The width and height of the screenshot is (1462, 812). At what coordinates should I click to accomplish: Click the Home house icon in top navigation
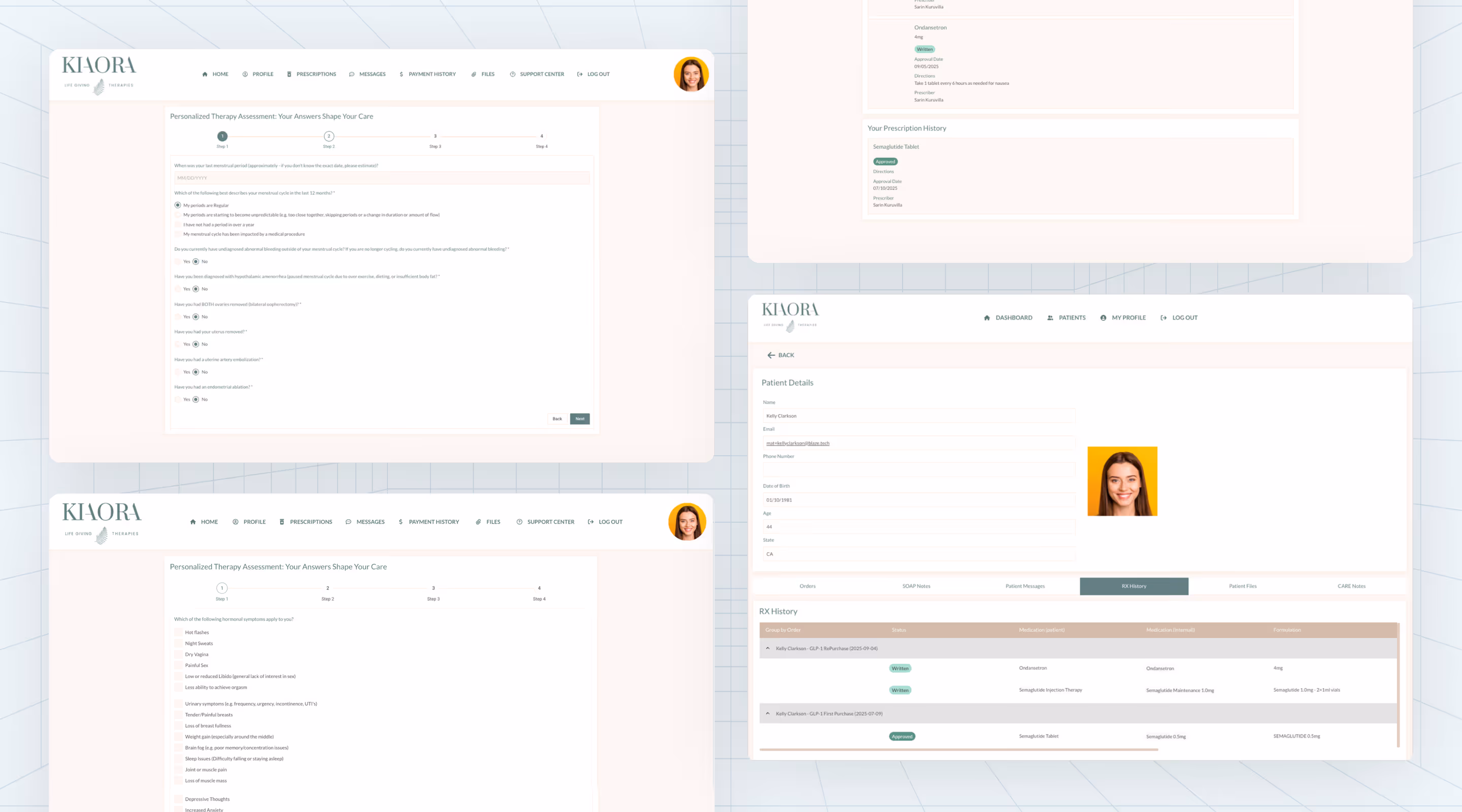coord(205,74)
